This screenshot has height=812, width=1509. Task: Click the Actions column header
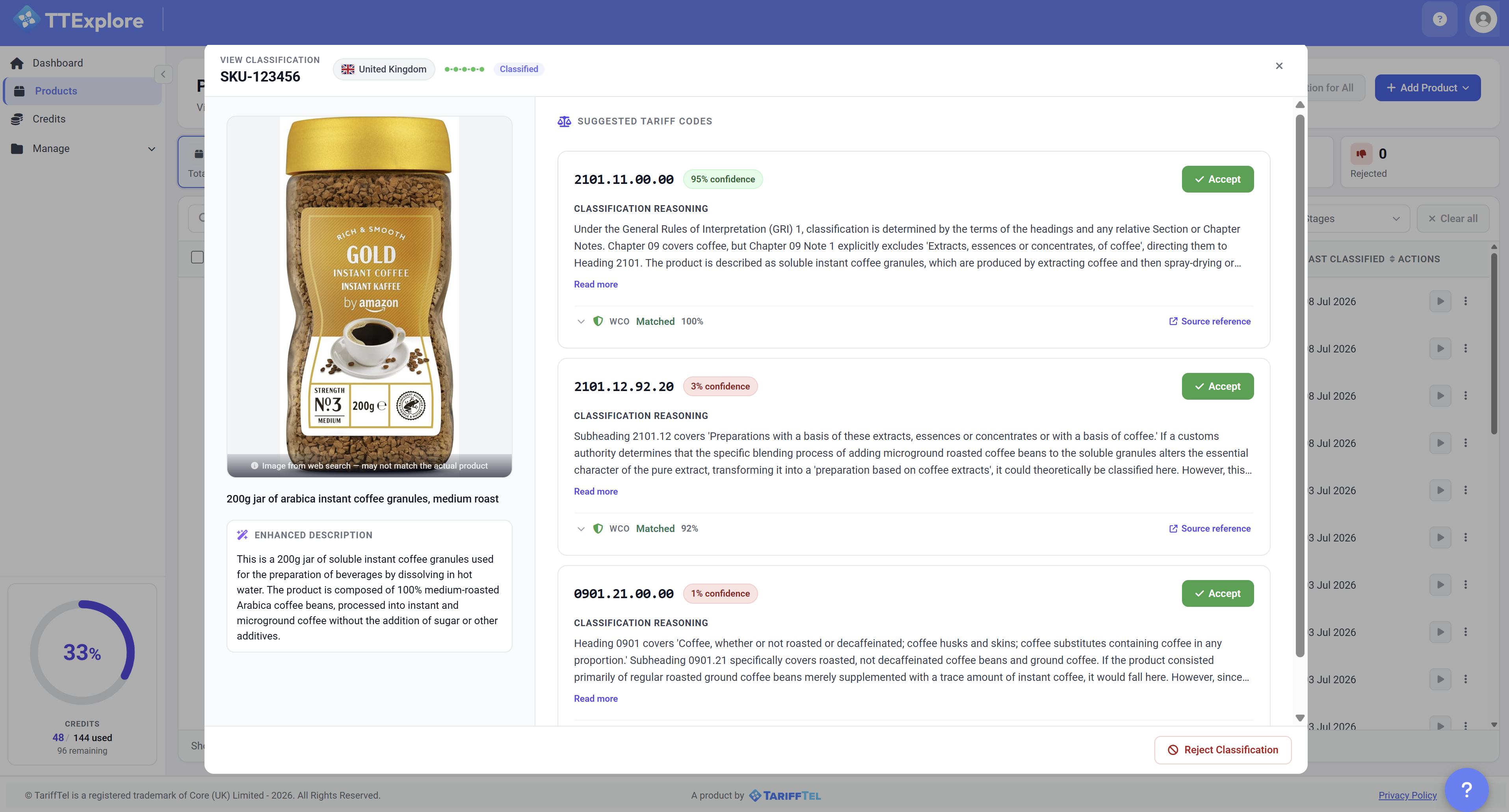(1418, 259)
